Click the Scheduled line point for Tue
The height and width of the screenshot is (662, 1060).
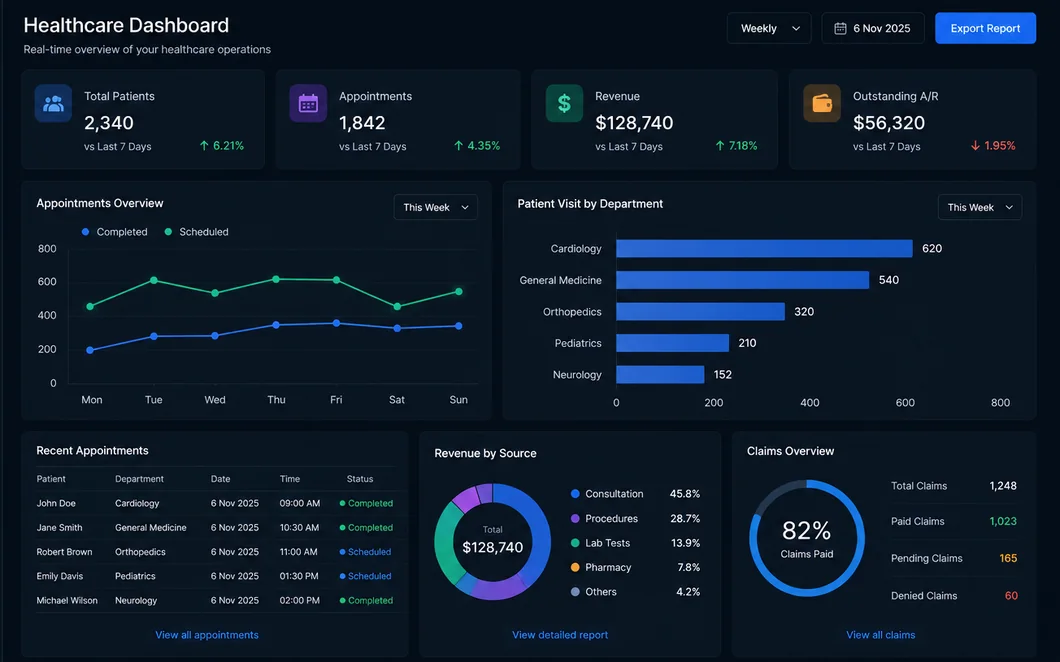[x=154, y=280]
